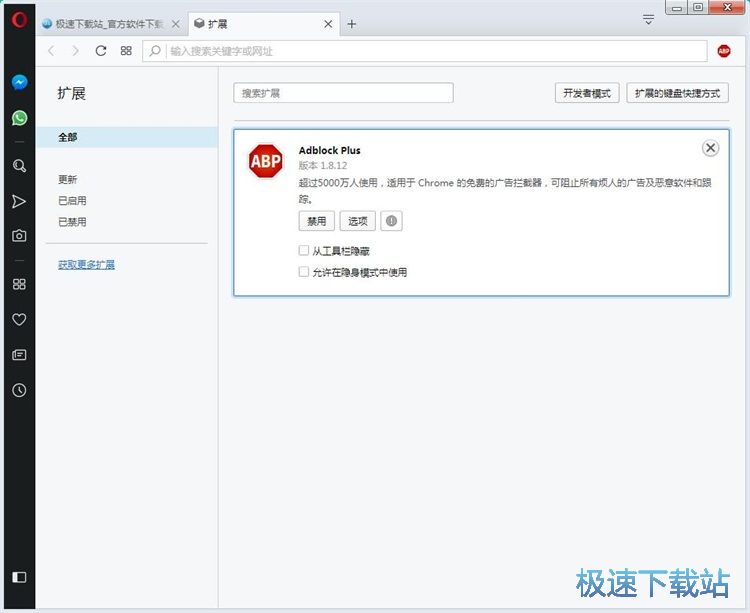750x613 pixels.
Task: Enable 允许在隐身模式中使用 checkbox
Action: point(303,272)
